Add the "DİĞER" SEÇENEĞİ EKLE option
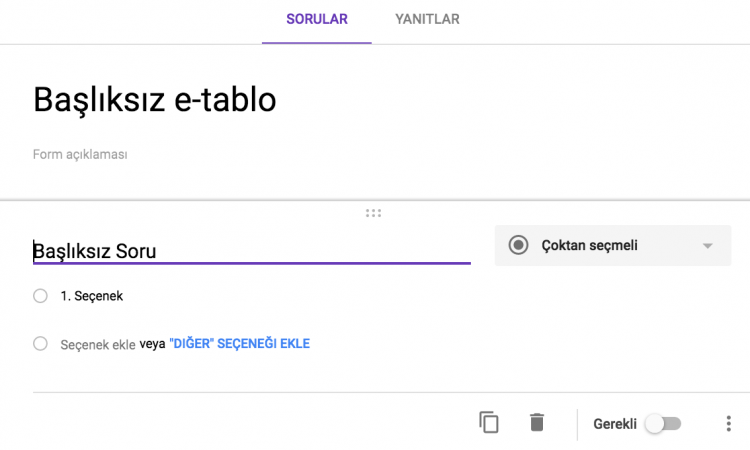Viewport: 750px width, 450px height. [x=240, y=343]
